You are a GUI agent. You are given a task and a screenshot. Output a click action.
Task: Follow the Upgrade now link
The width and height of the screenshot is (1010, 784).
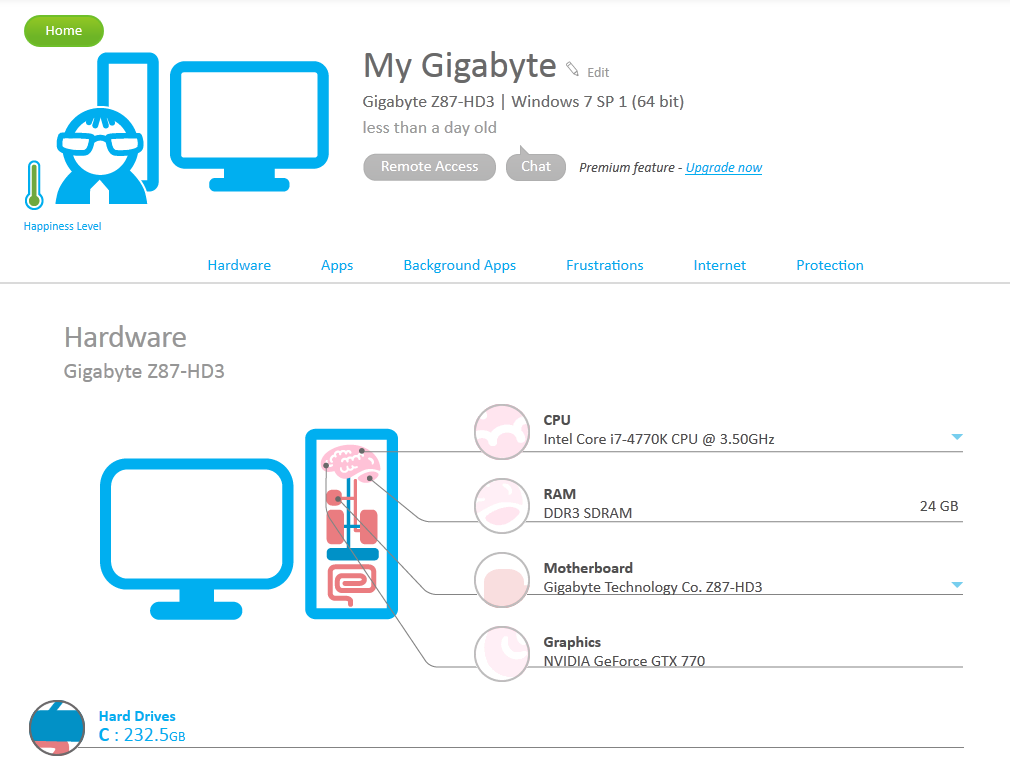723,167
